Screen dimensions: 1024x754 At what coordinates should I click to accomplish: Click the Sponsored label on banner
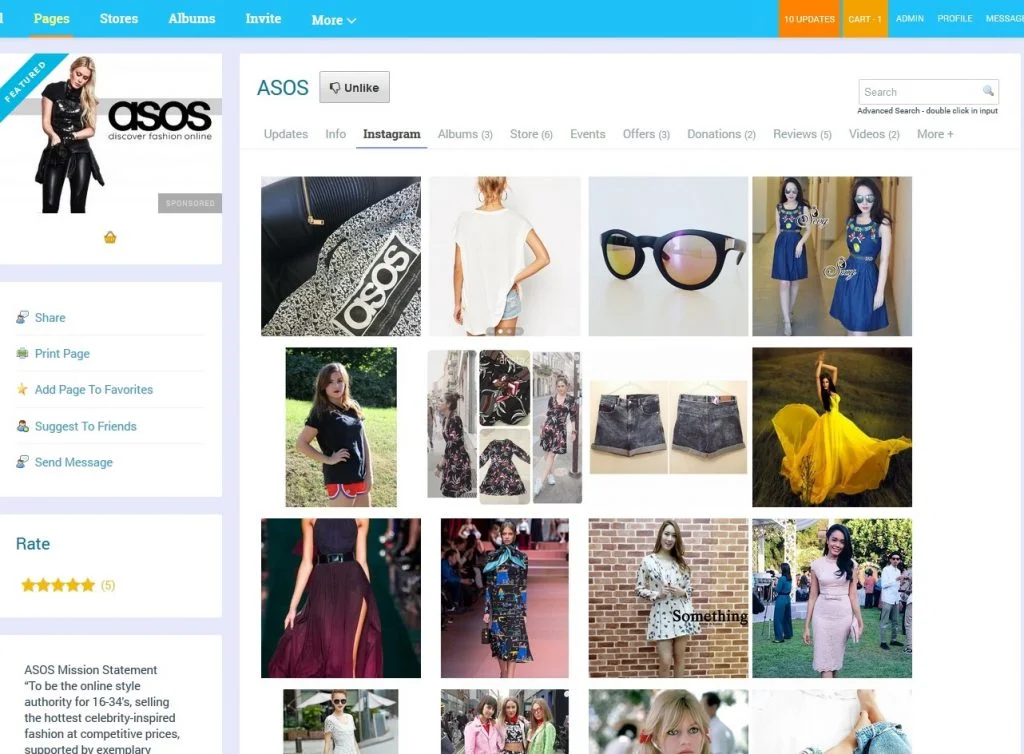(x=190, y=203)
